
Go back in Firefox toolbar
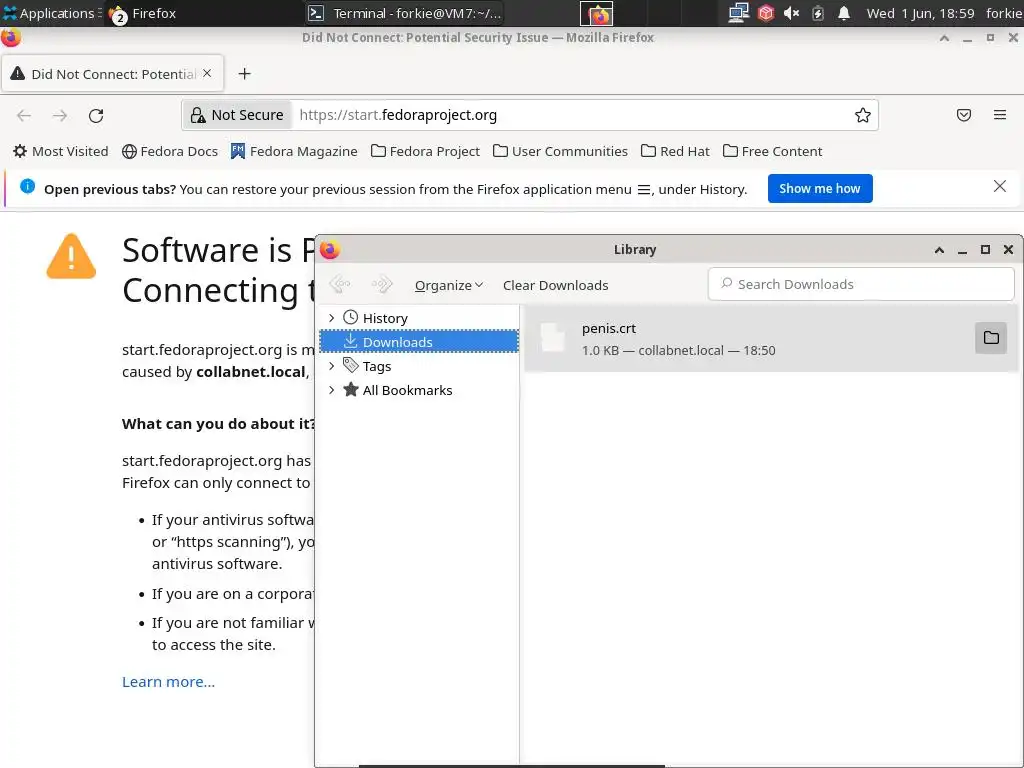pos(24,116)
